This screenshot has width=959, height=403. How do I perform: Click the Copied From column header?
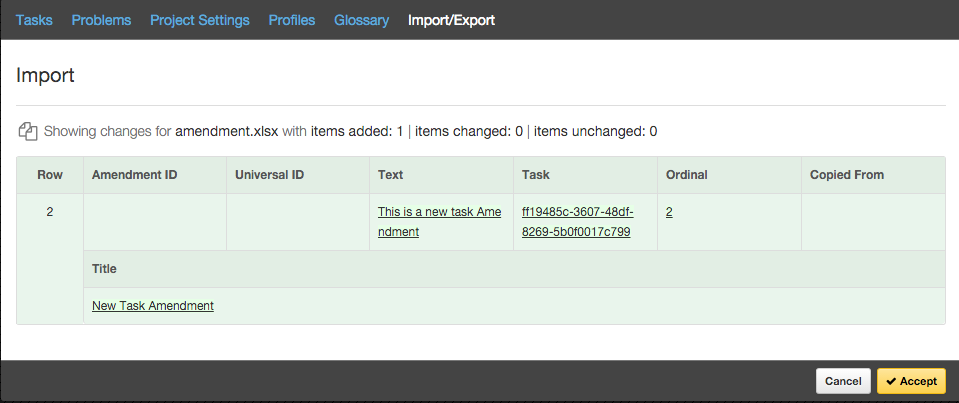point(846,175)
